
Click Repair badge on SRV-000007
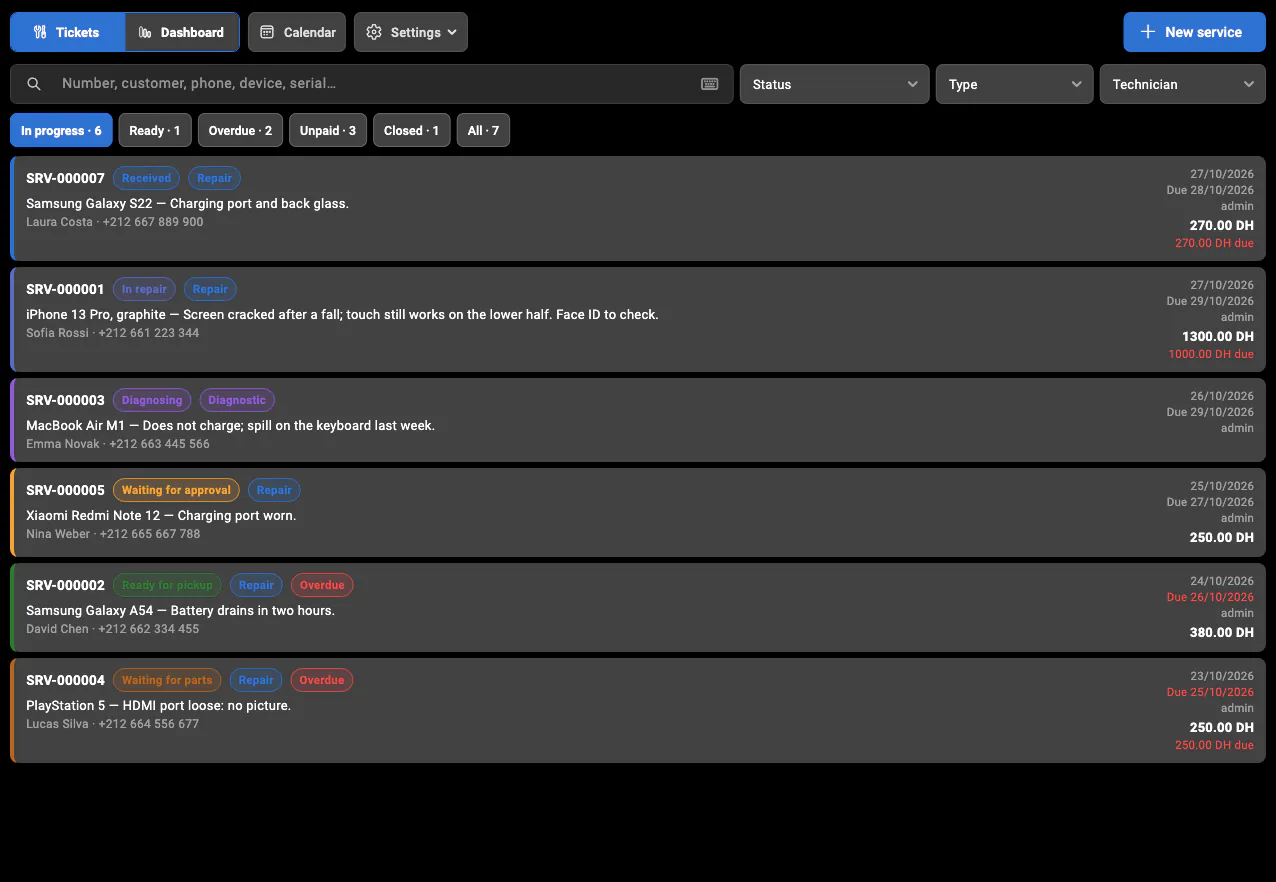pyautogui.click(x=214, y=178)
